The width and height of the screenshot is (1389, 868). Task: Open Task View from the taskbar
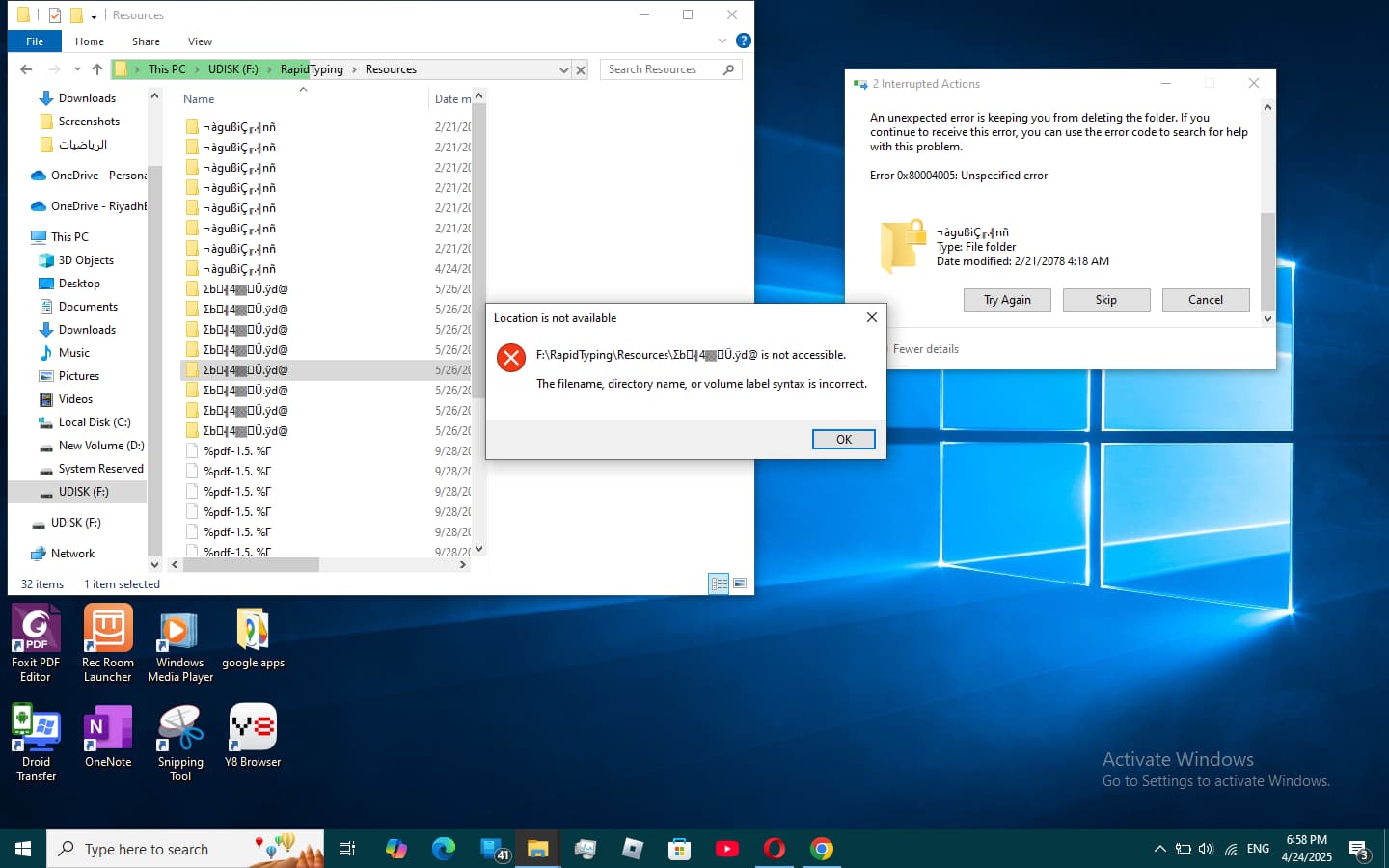pos(347,849)
